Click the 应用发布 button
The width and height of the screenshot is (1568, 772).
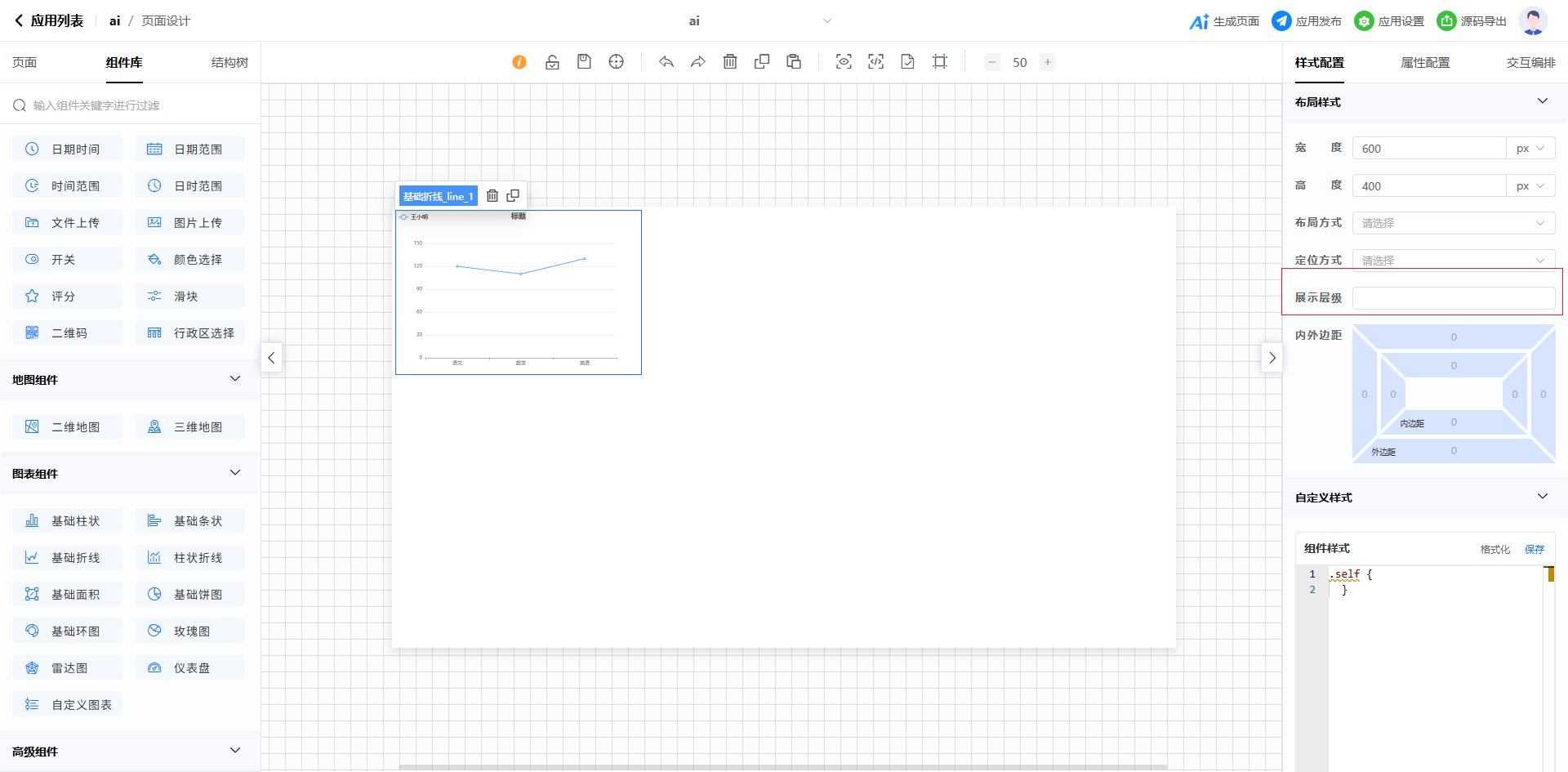(1307, 21)
